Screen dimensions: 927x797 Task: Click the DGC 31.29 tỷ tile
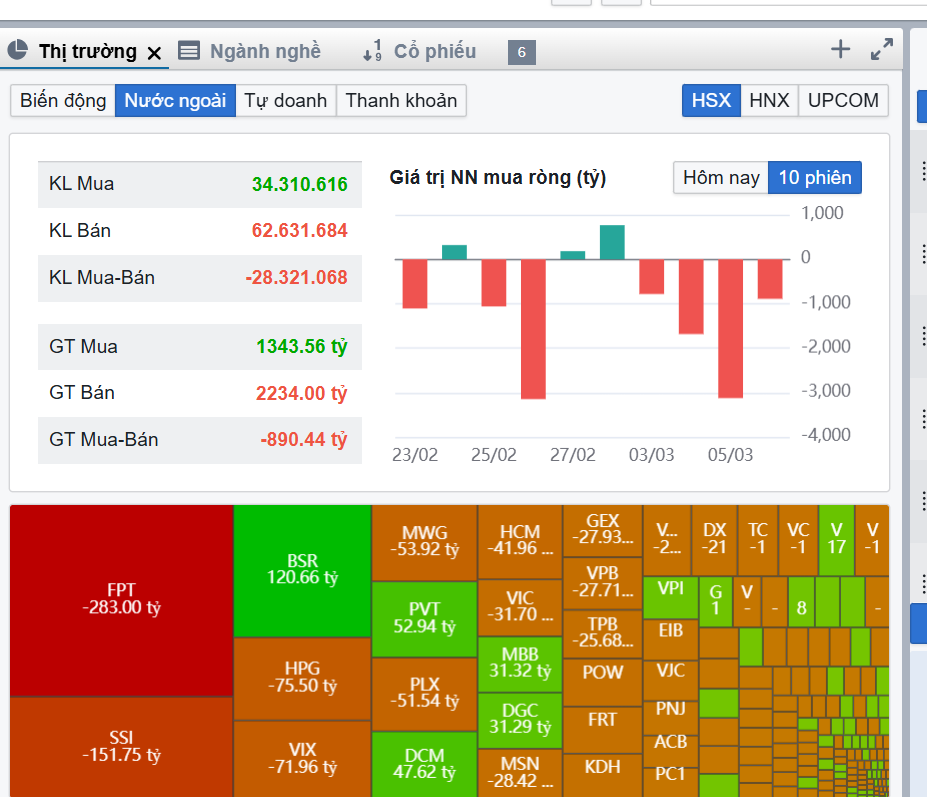click(x=520, y=720)
